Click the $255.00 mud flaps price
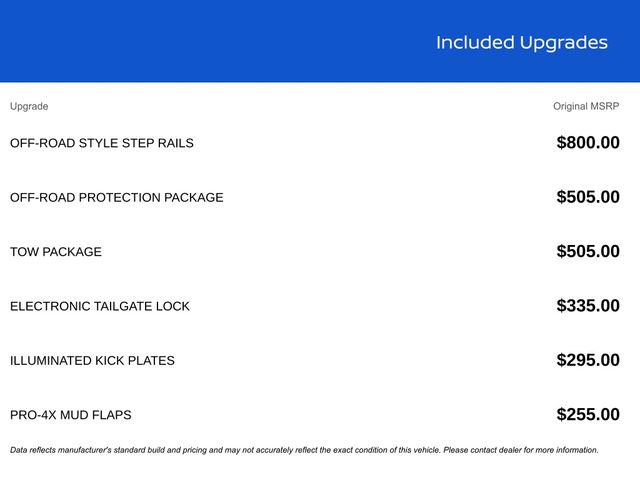The image size is (640, 480). coord(588,415)
